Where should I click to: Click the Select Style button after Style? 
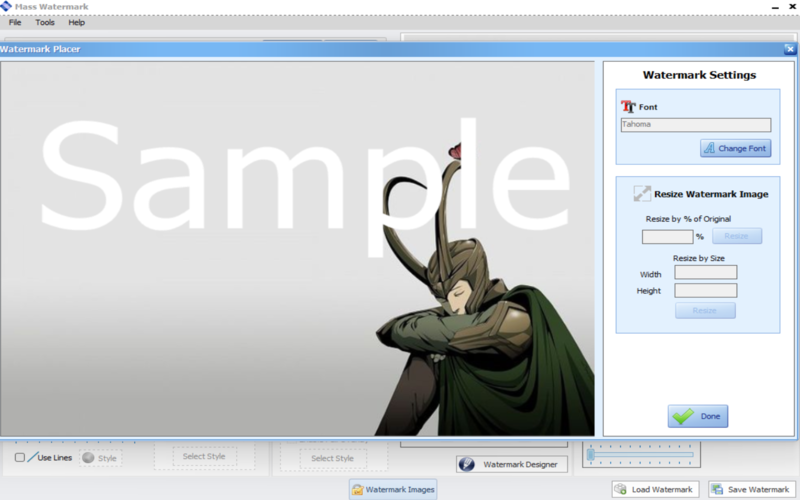click(x=204, y=457)
